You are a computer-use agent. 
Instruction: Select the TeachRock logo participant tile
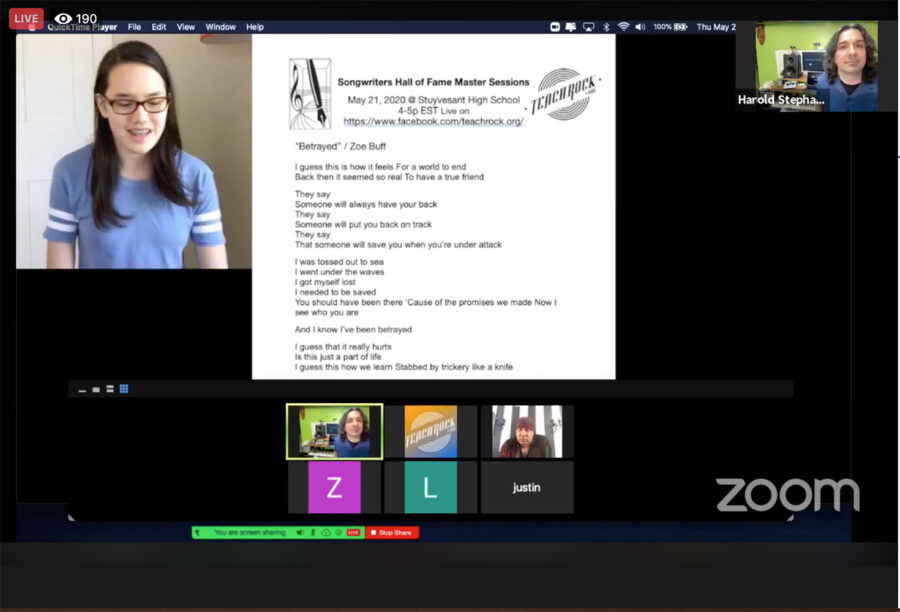point(431,432)
